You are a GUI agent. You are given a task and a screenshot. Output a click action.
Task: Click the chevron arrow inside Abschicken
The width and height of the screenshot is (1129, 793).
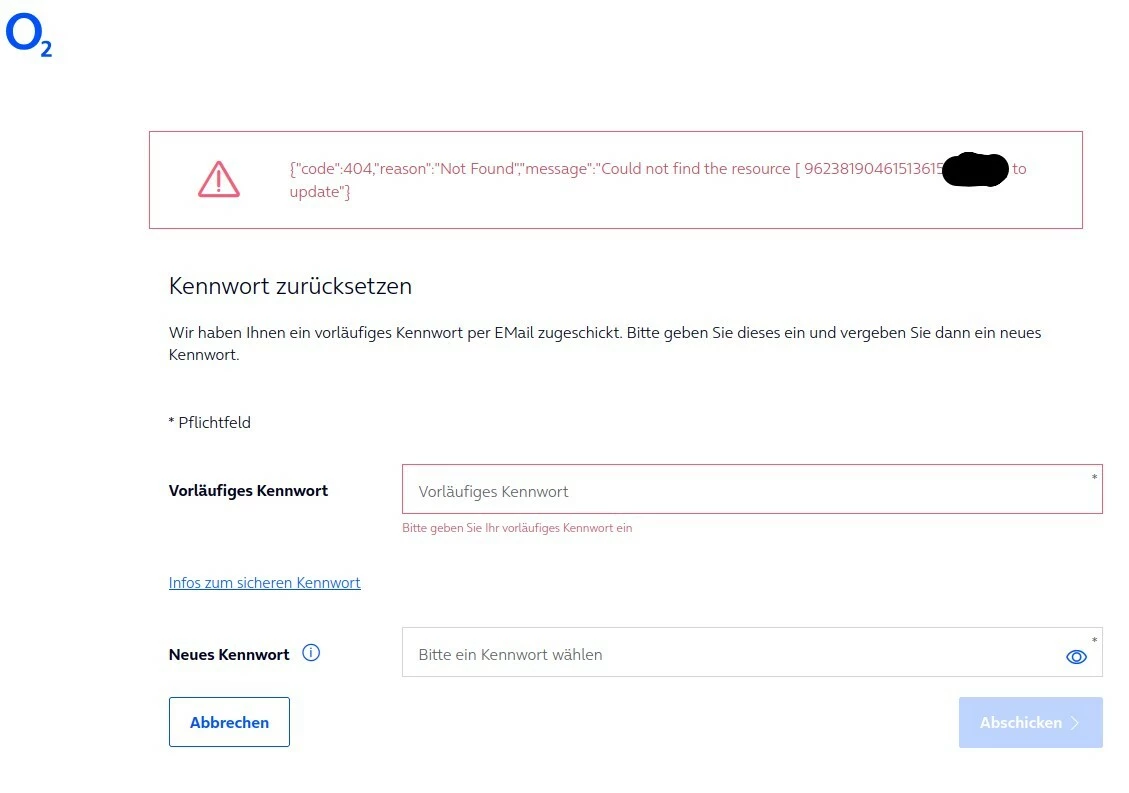point(1076,723)
